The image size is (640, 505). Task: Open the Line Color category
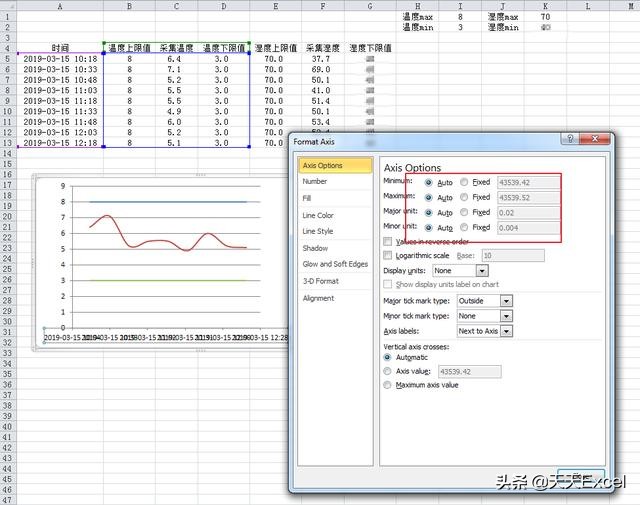pyautogui.click(x=318, y=215)
